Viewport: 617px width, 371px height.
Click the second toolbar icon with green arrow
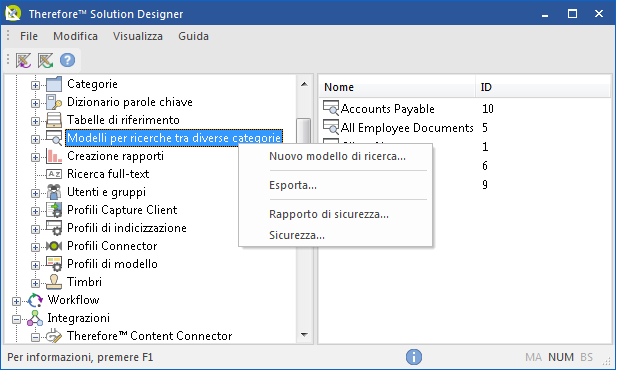click(46, 60)
